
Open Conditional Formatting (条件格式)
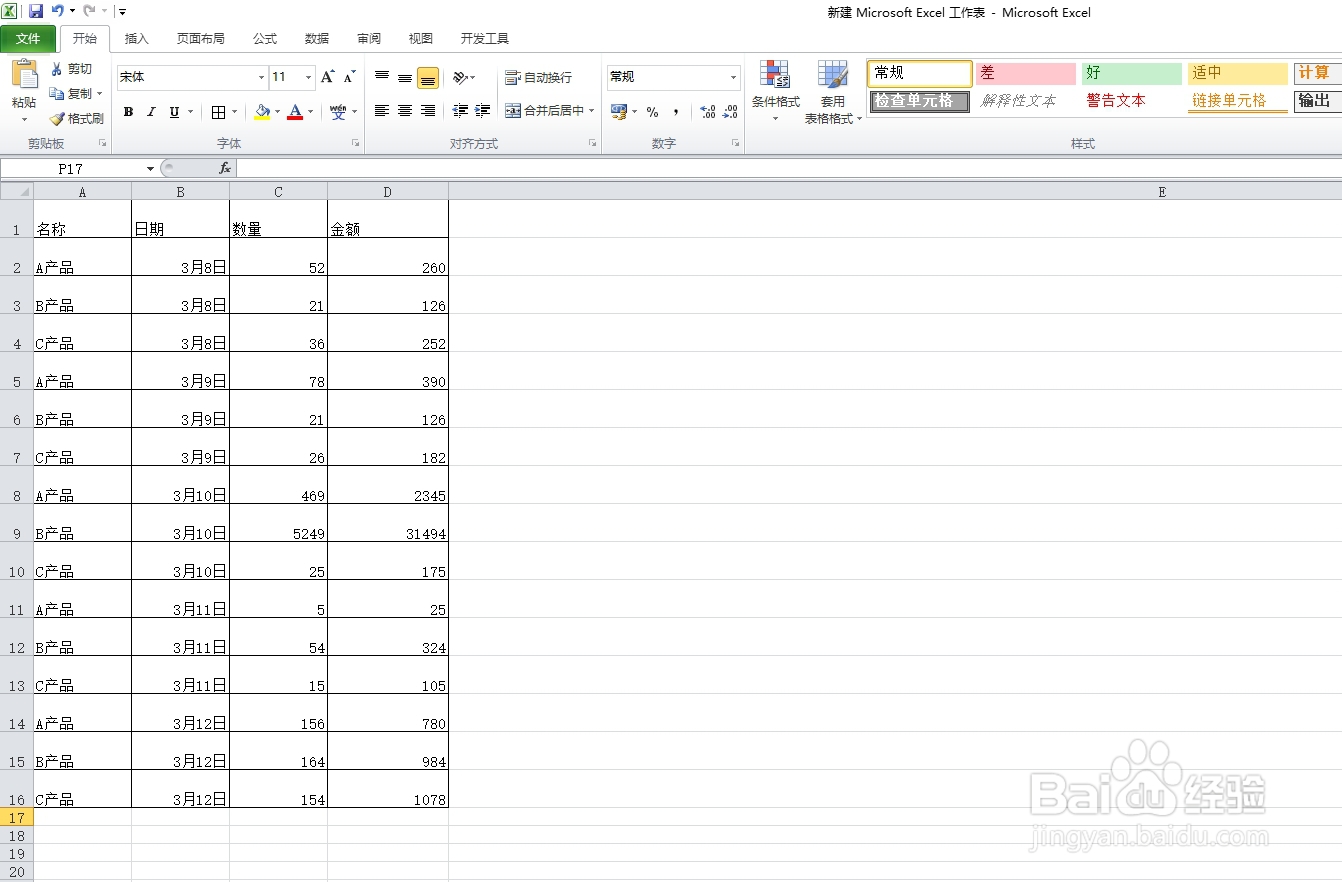click(x=775, y=90)
